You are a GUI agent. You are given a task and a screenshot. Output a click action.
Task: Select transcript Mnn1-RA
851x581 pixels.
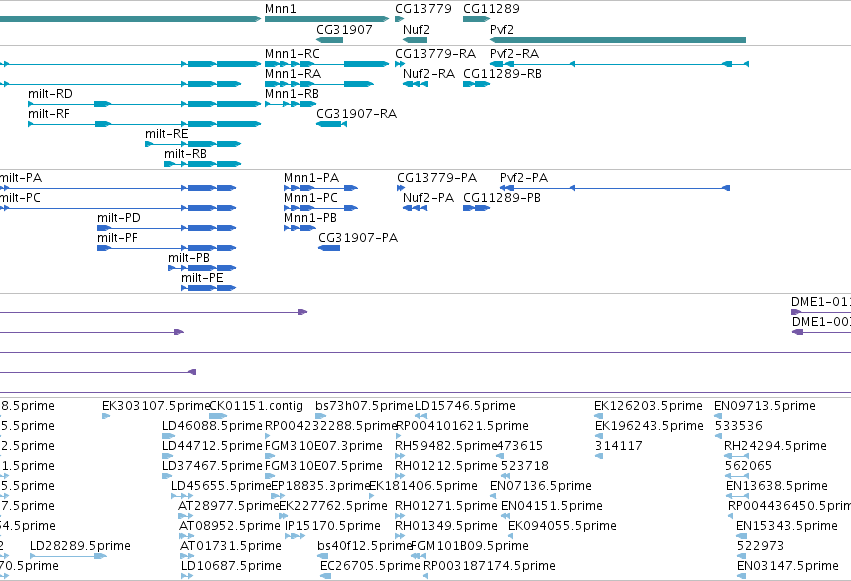[x=319, y=84]
